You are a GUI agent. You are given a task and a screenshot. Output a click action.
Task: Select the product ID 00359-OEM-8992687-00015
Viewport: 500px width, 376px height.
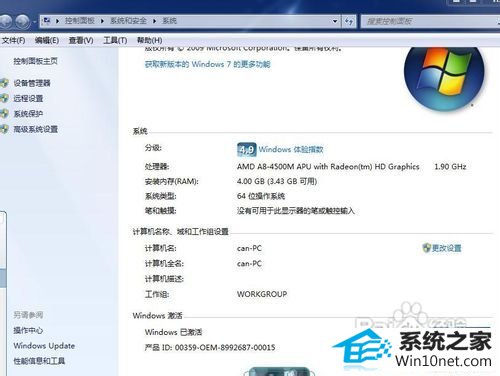225,347
